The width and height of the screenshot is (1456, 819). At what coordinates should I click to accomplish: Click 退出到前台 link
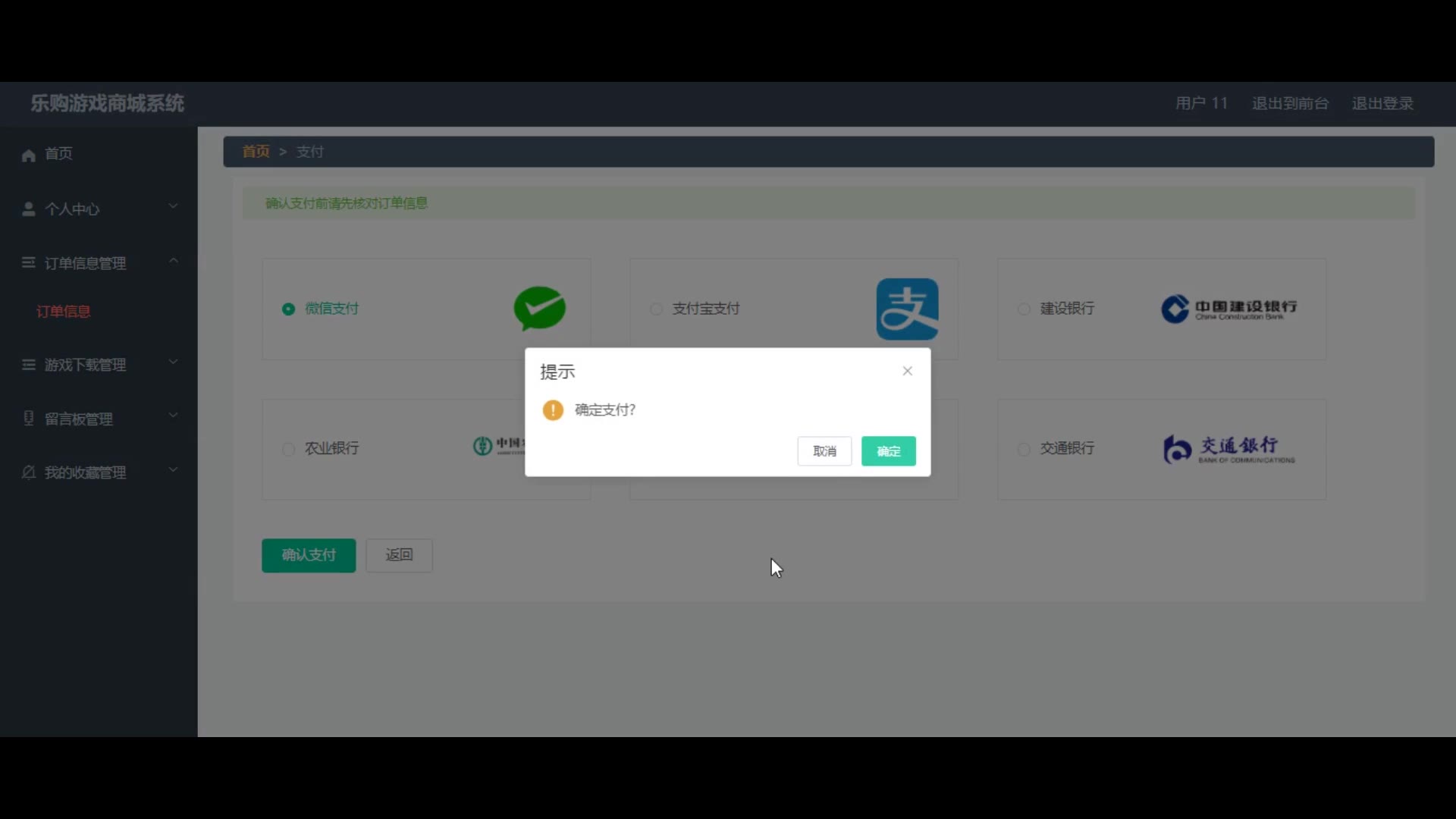tap(1290, 103)
